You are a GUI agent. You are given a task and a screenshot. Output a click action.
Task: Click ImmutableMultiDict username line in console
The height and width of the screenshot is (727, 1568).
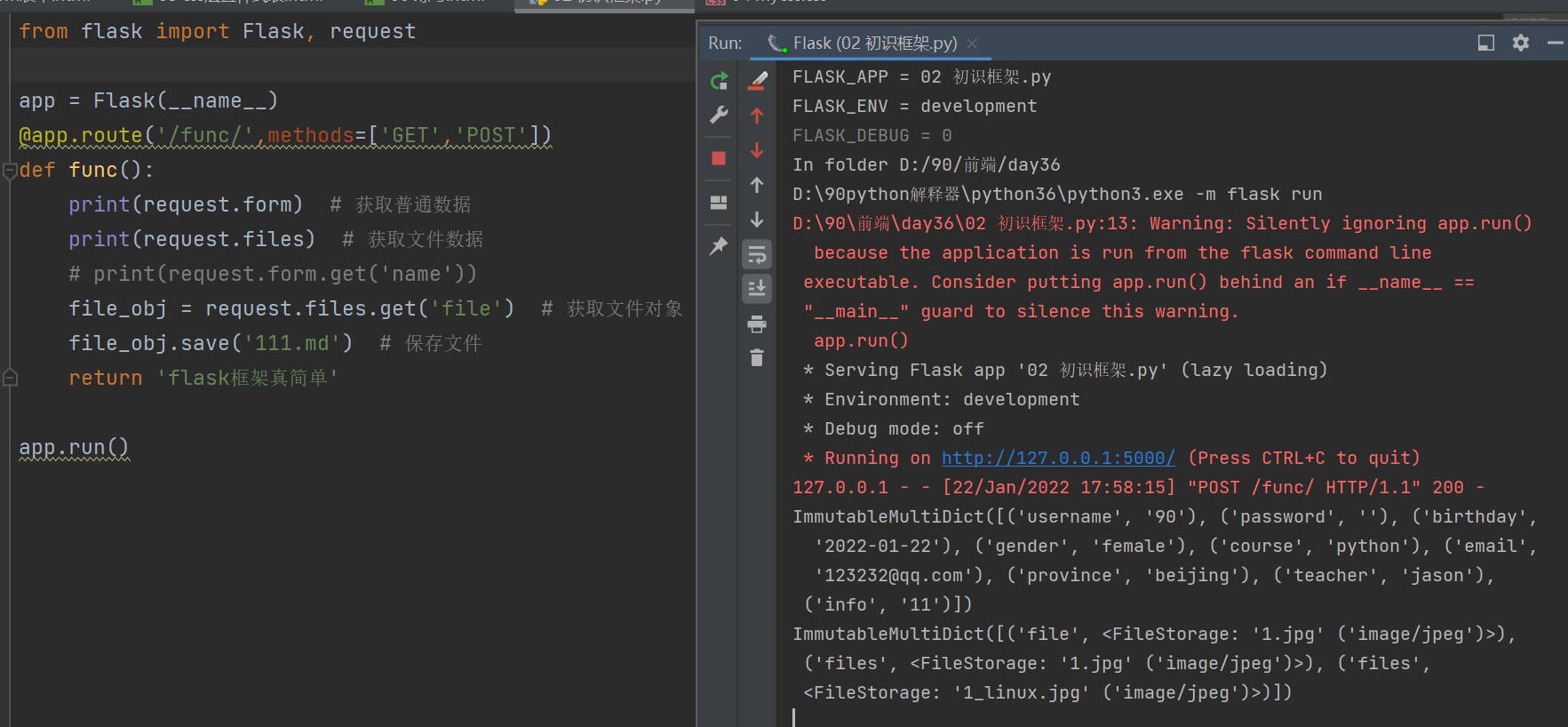(1165, 516)
